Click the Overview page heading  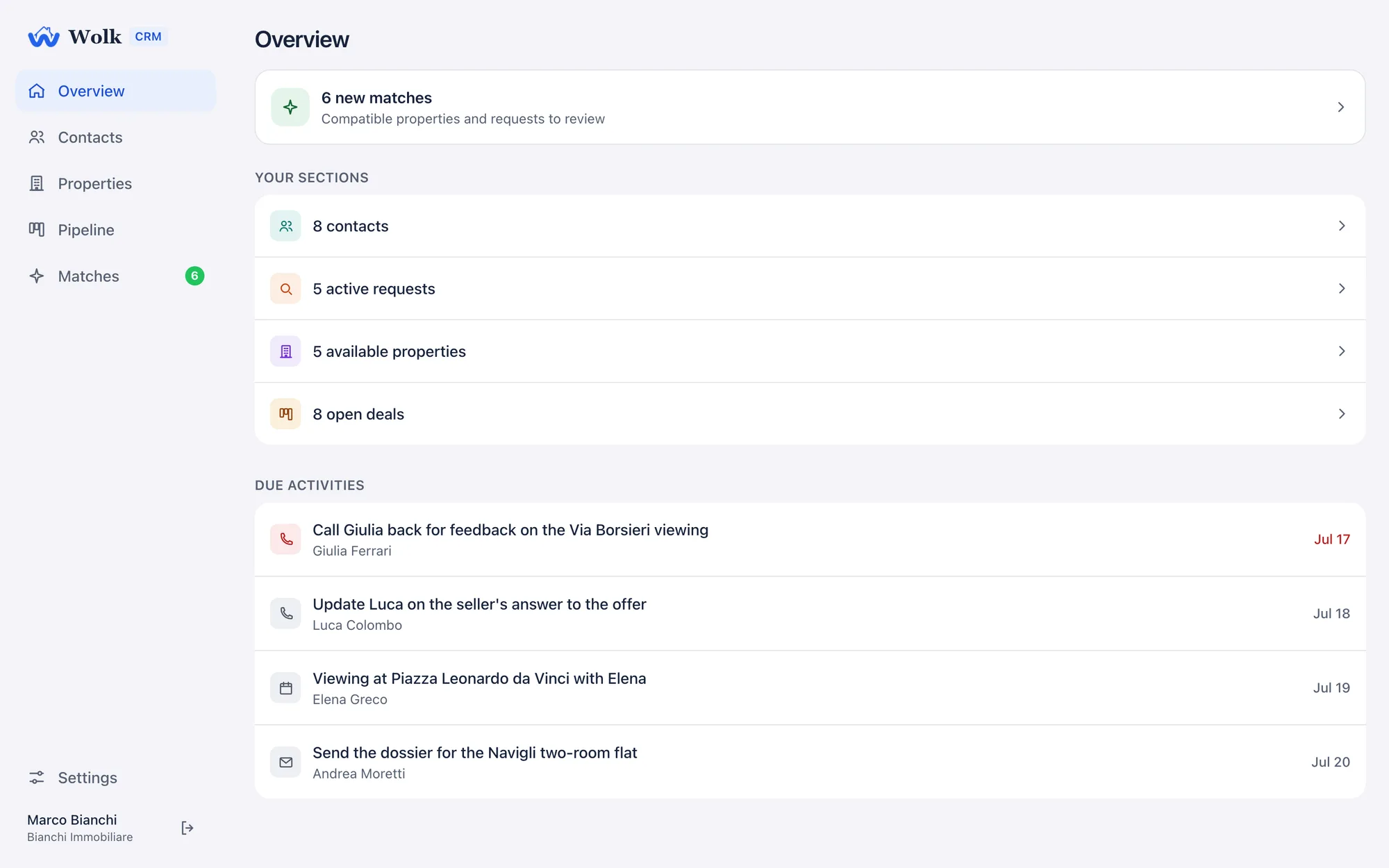click(x=302, y=40)
